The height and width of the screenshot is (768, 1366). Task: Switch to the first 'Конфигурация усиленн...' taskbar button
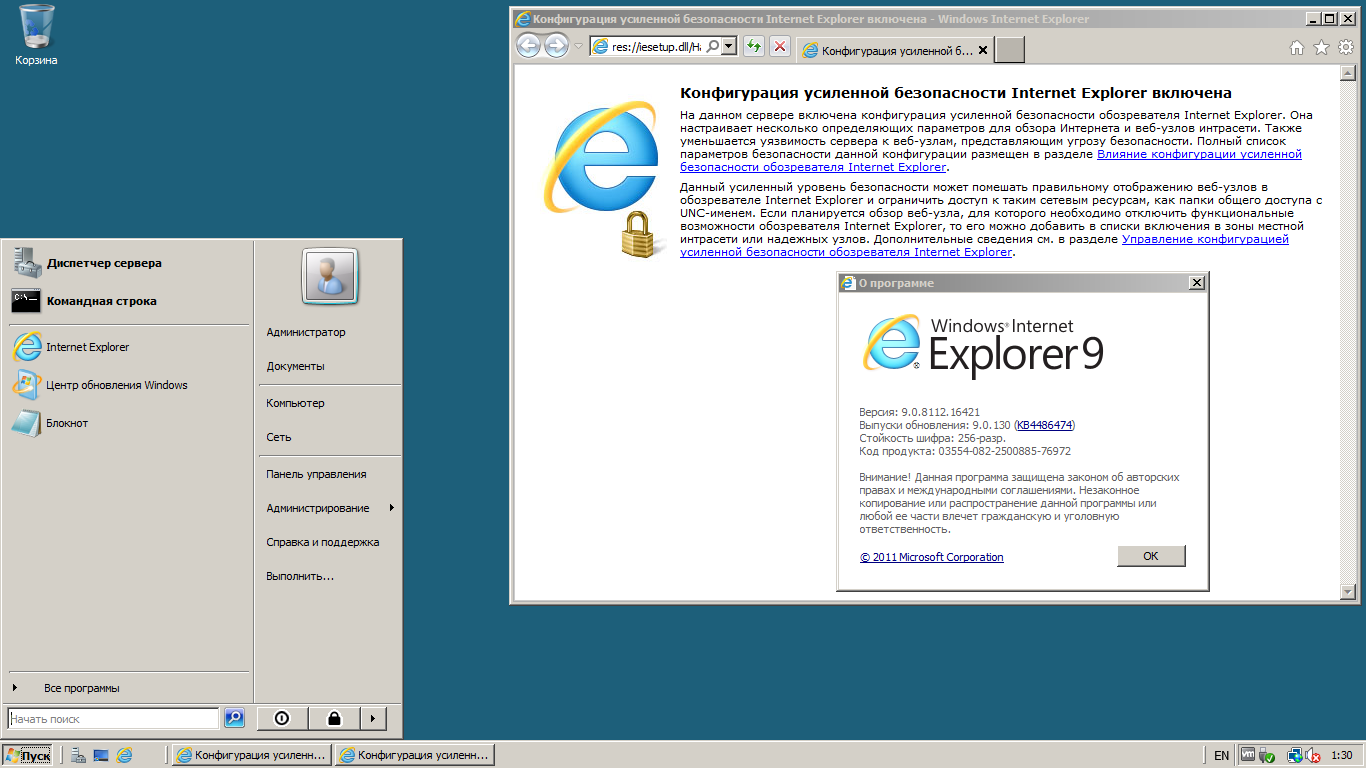tap(250, 755)
